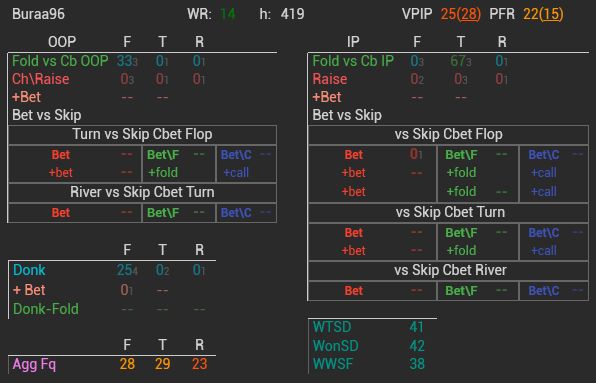Click Bet\C under River vs Skip Cbet Turn

click(236, 213)
